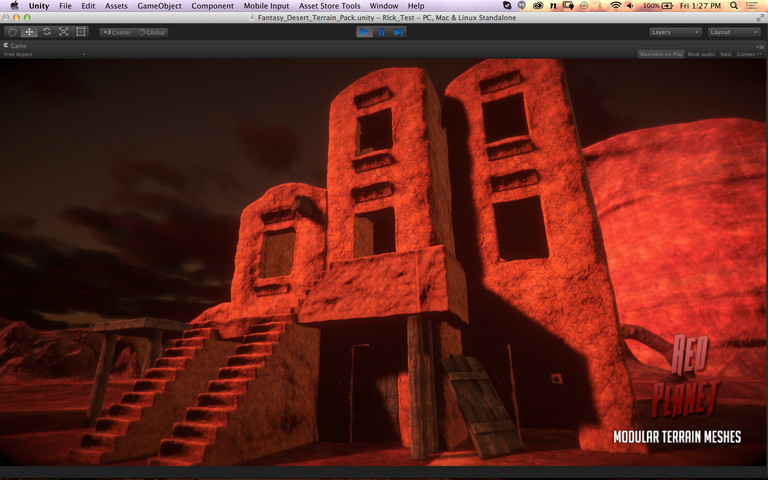Open Notification Center icon
The height and width of the screenshot is (480, 768).
click(x=753, y=6)
